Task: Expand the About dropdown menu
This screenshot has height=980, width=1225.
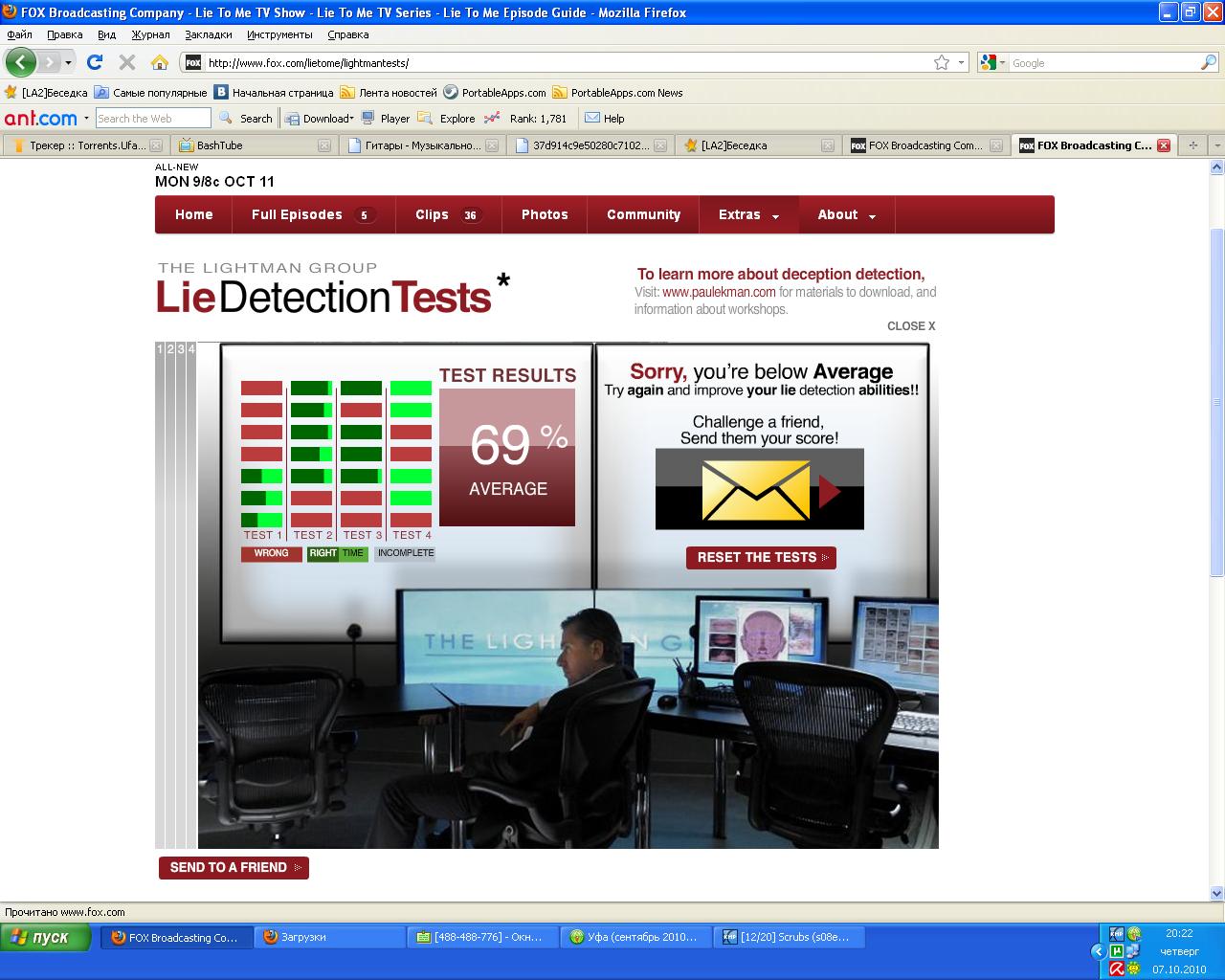Action: [x=847, y=214]
